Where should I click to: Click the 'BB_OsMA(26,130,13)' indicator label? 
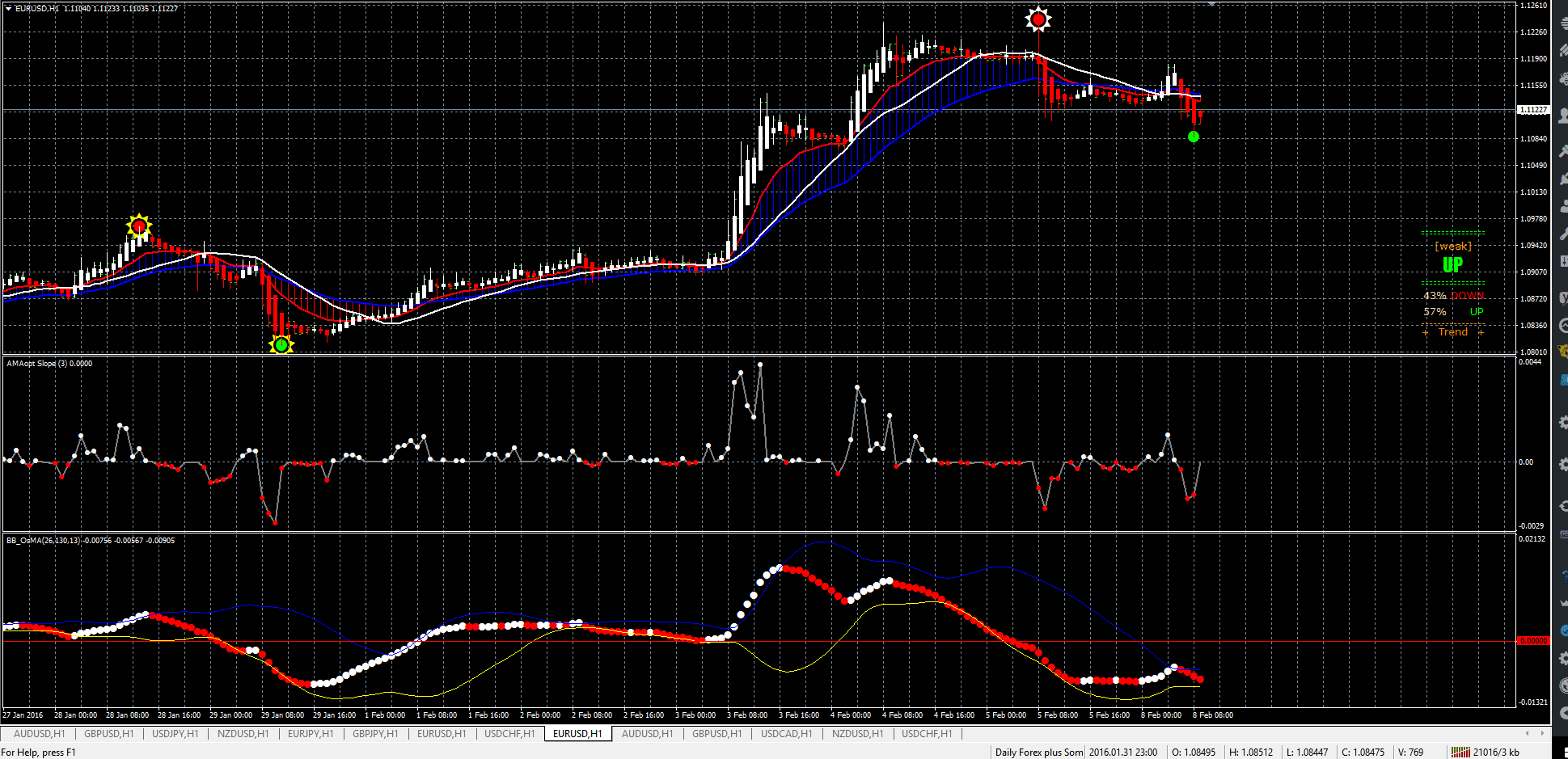pos(44,540)
